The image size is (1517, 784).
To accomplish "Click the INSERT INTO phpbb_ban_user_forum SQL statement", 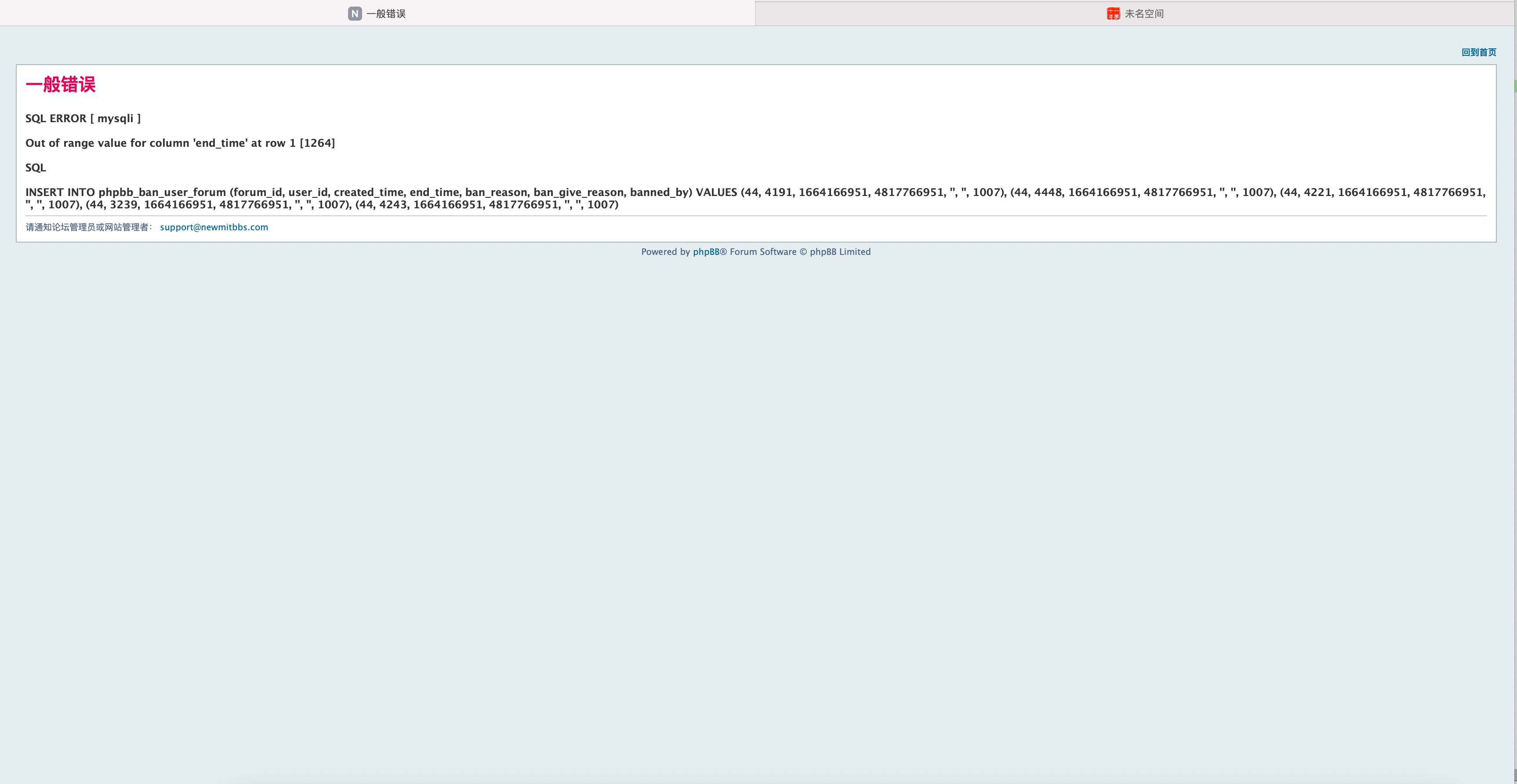I will click(x=755, y=199).
